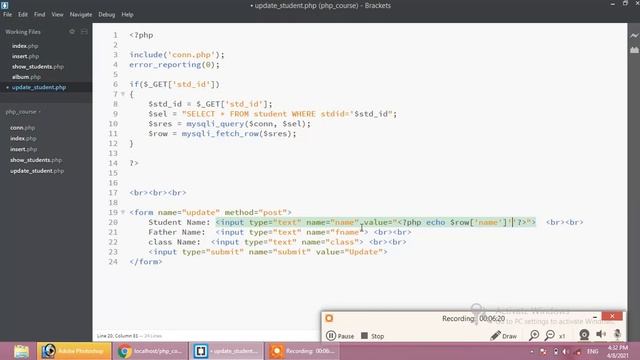This screenshot has width=640, height=360.
Task: Click the submit input tag on line 23
Action: pyautogui.click(x=268, y=252)
